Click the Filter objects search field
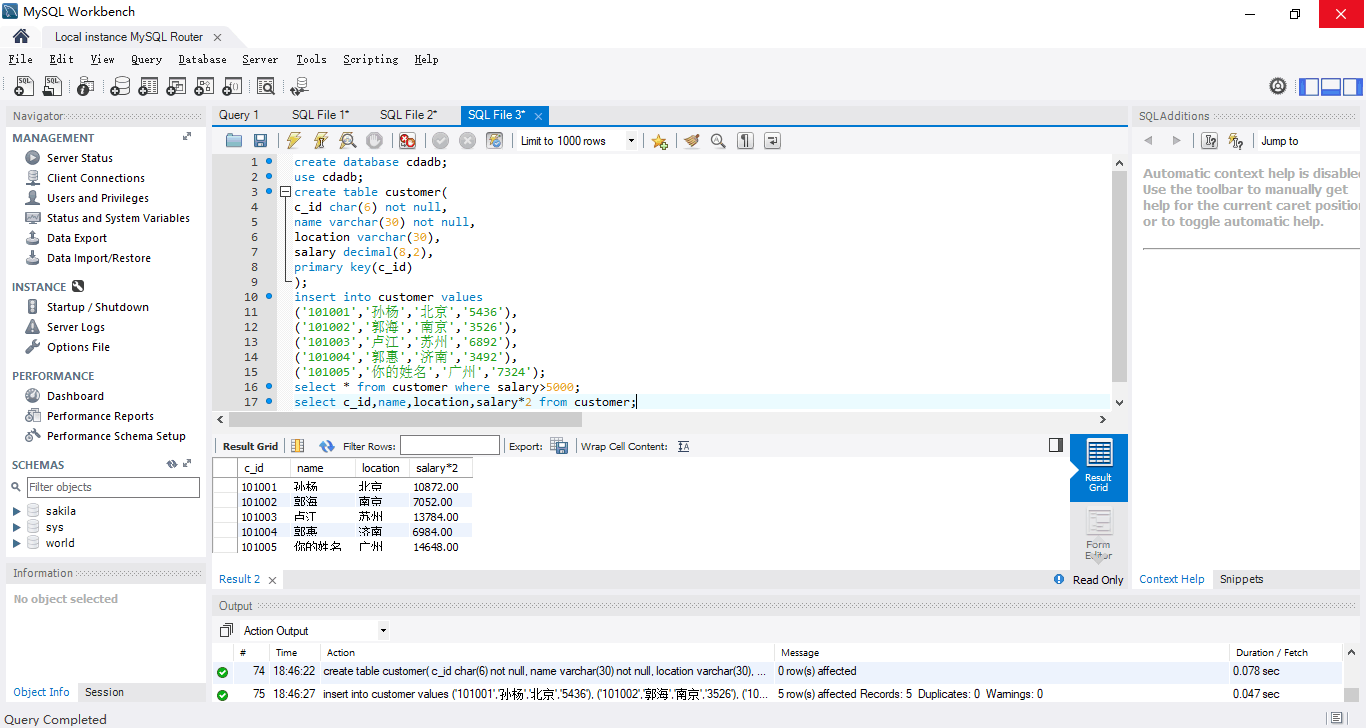The image size is (1366, 728). click(x=112, y=487)
